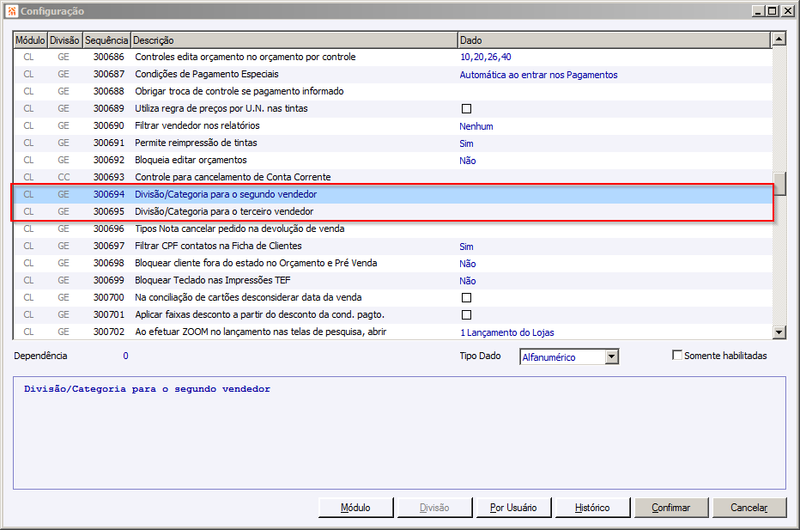This screenshot has height=530, width=800.
Task: Tick checkbox for Utiliza regra de preços por U.N.
Action: tap(466, 109)
